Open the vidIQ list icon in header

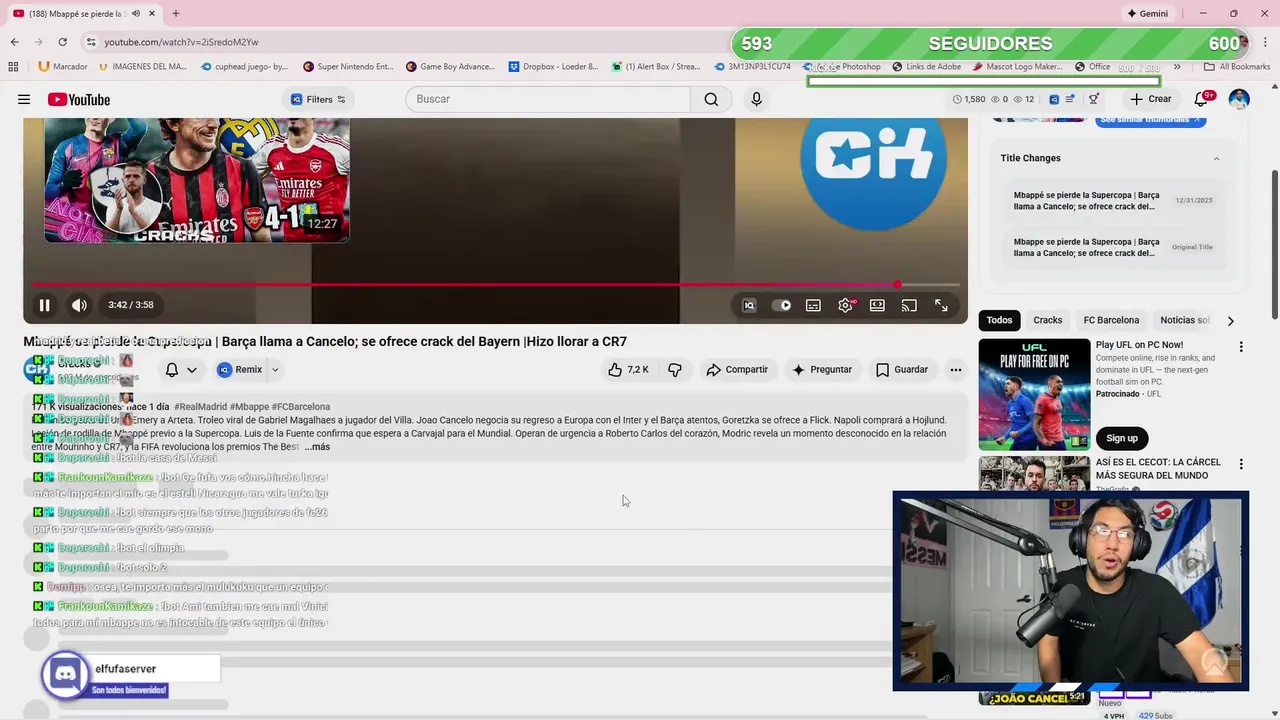(x=1070, y=99)
